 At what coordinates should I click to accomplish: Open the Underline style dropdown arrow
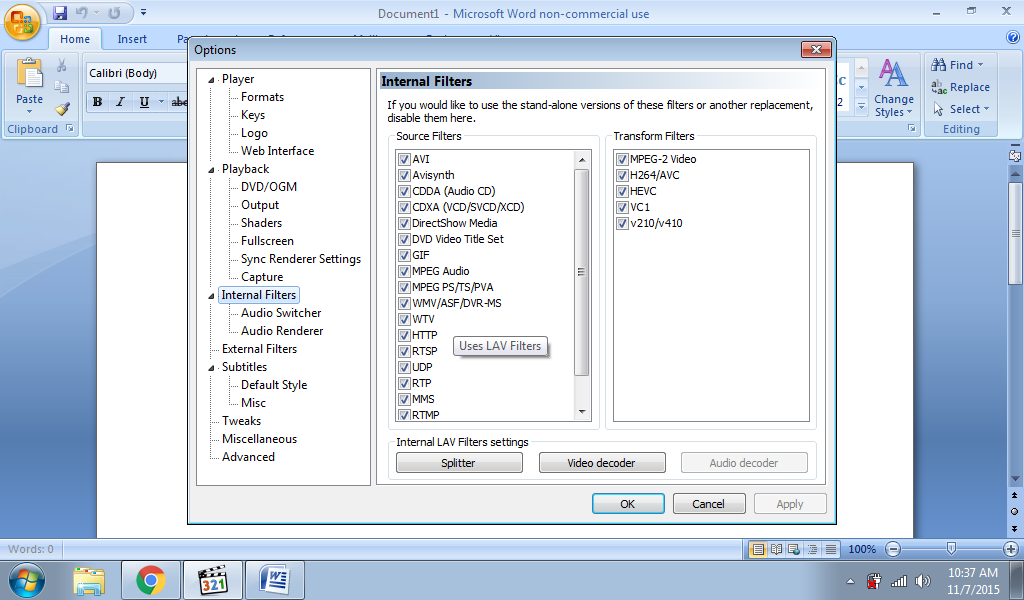click(161, 102)
